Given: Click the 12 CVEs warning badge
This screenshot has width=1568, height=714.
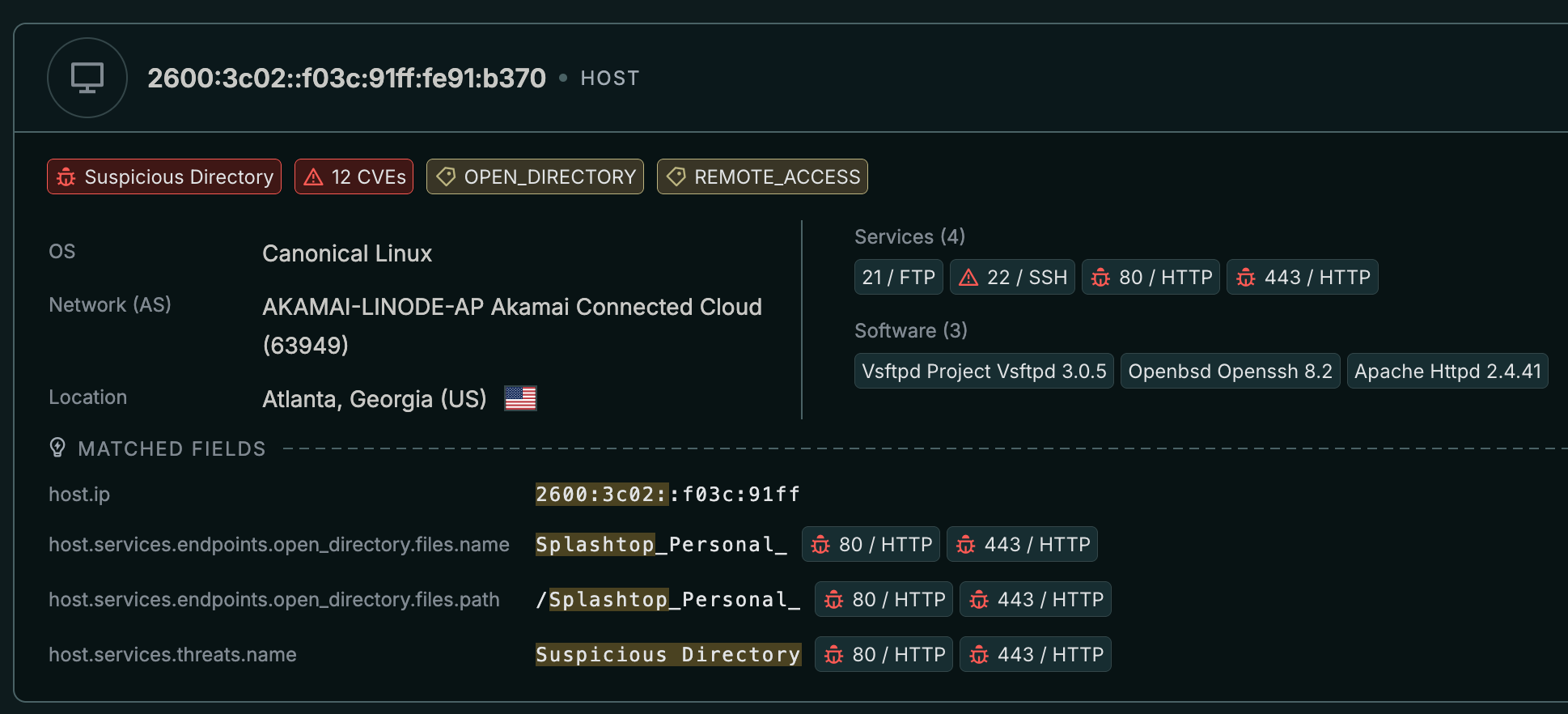Looking at the screenshot, I should (354, 176).
